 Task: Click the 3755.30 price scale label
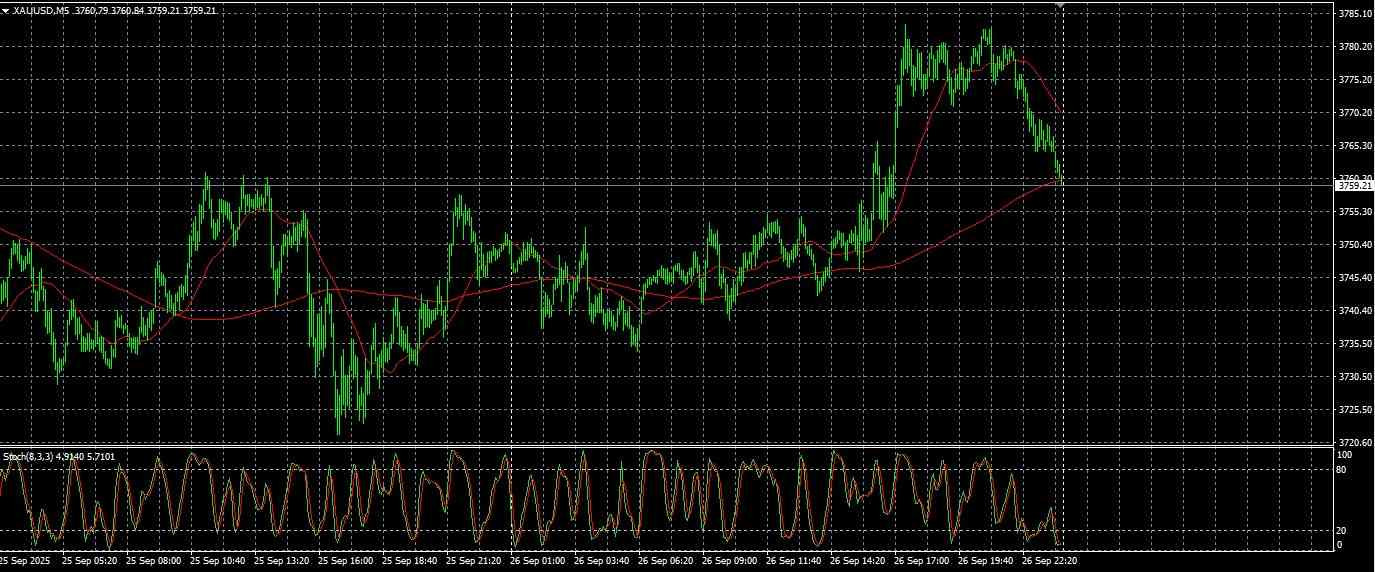[x=1354, y=212]
